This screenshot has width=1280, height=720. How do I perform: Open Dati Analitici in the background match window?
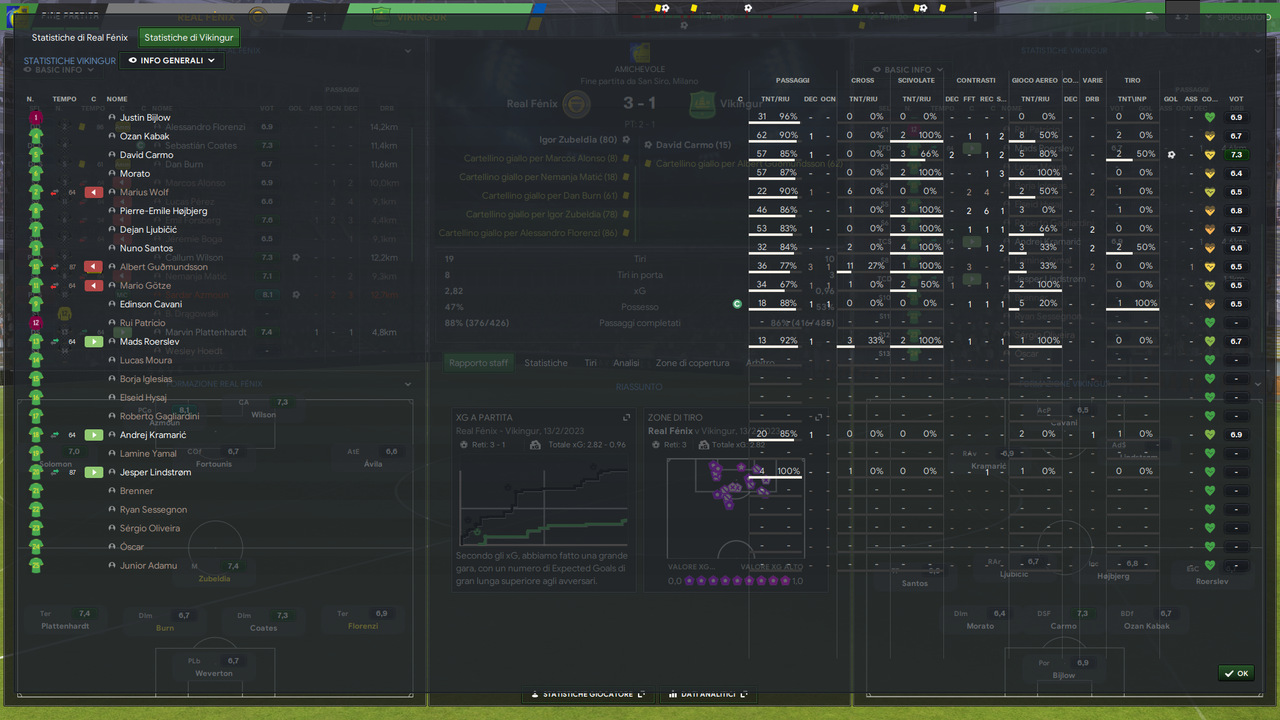pyautogui.click(x=708, y=694)
